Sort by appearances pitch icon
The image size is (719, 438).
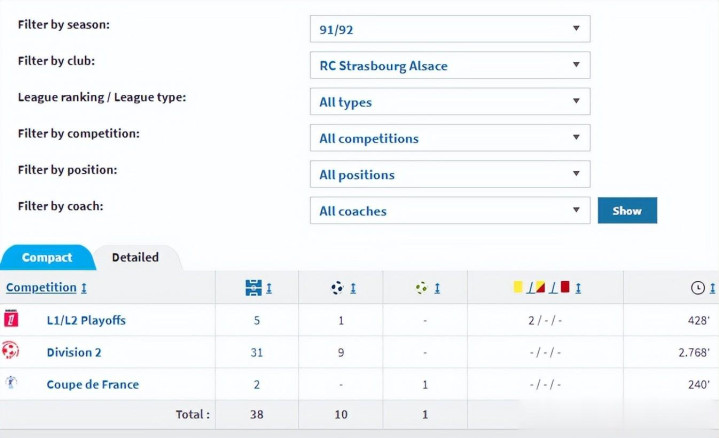point(254,288)
